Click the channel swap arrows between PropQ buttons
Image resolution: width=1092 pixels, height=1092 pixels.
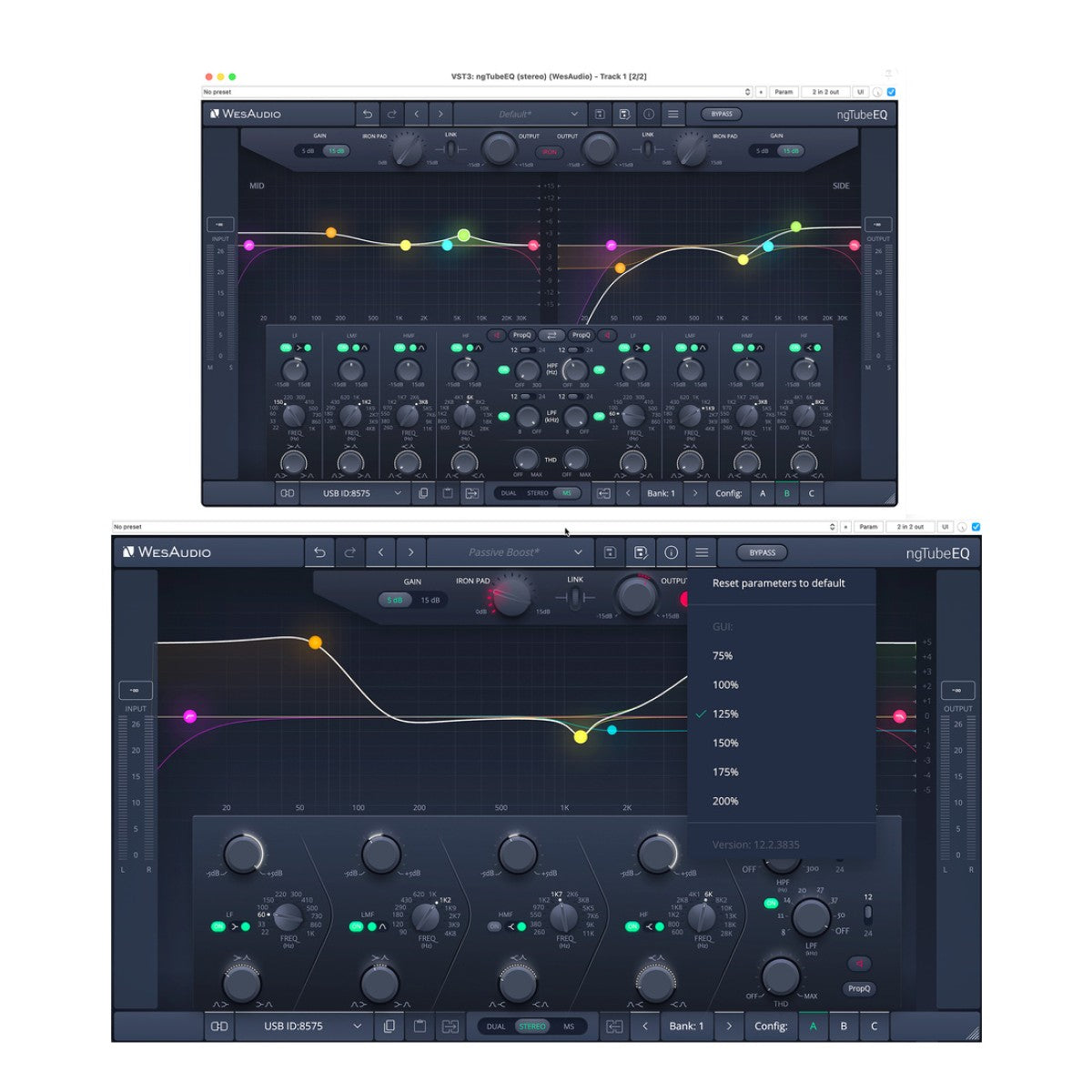tap(551, 335)
